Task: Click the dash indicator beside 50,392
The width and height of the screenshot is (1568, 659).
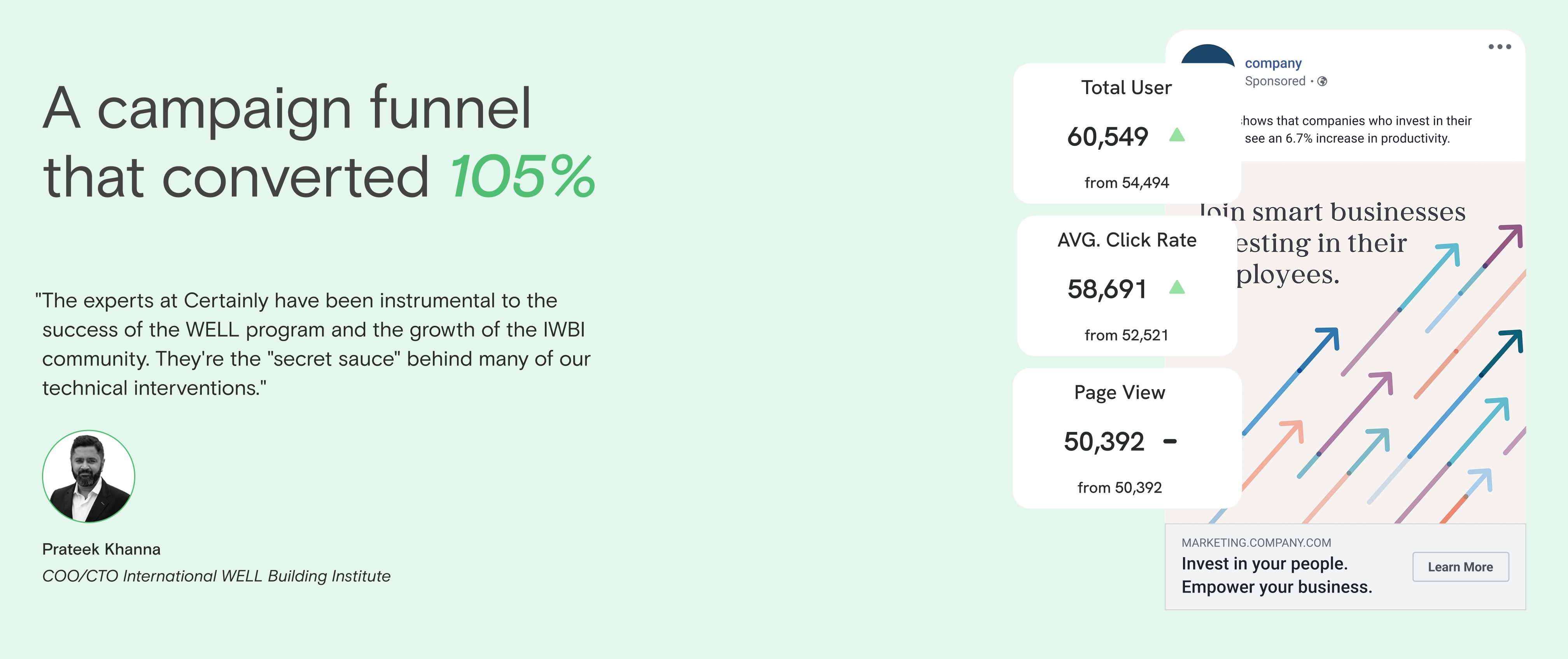Action: pyautogui.click(x=1169, y=441)
